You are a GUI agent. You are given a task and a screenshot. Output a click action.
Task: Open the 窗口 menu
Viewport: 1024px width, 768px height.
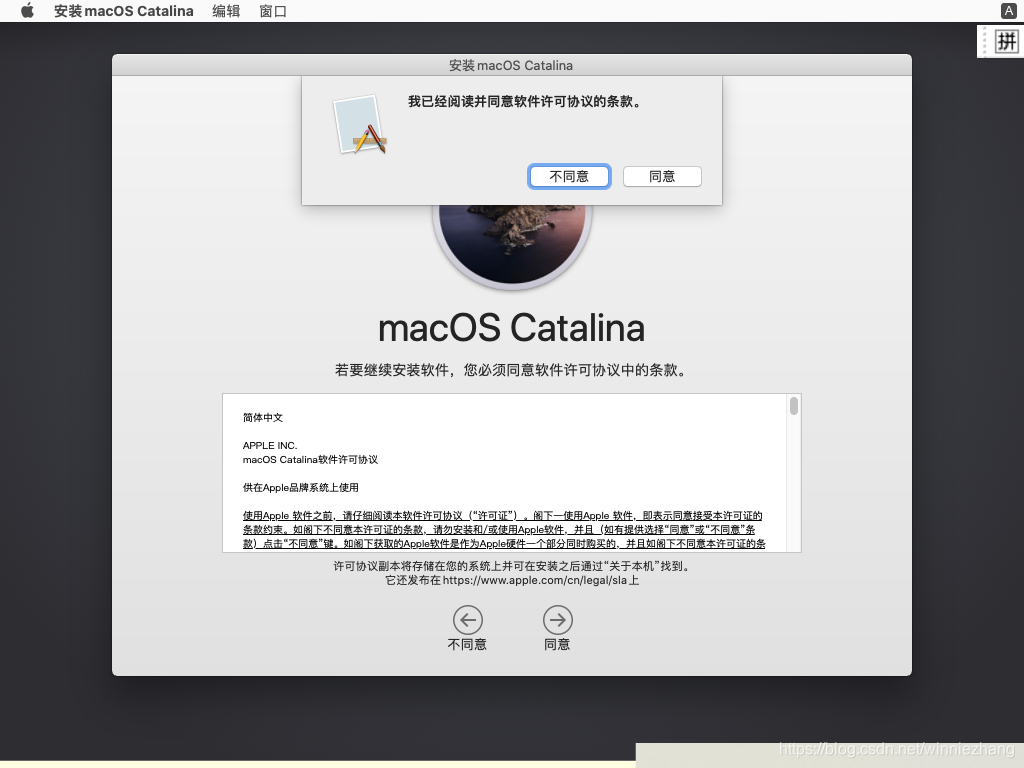(x=273, y=11)
